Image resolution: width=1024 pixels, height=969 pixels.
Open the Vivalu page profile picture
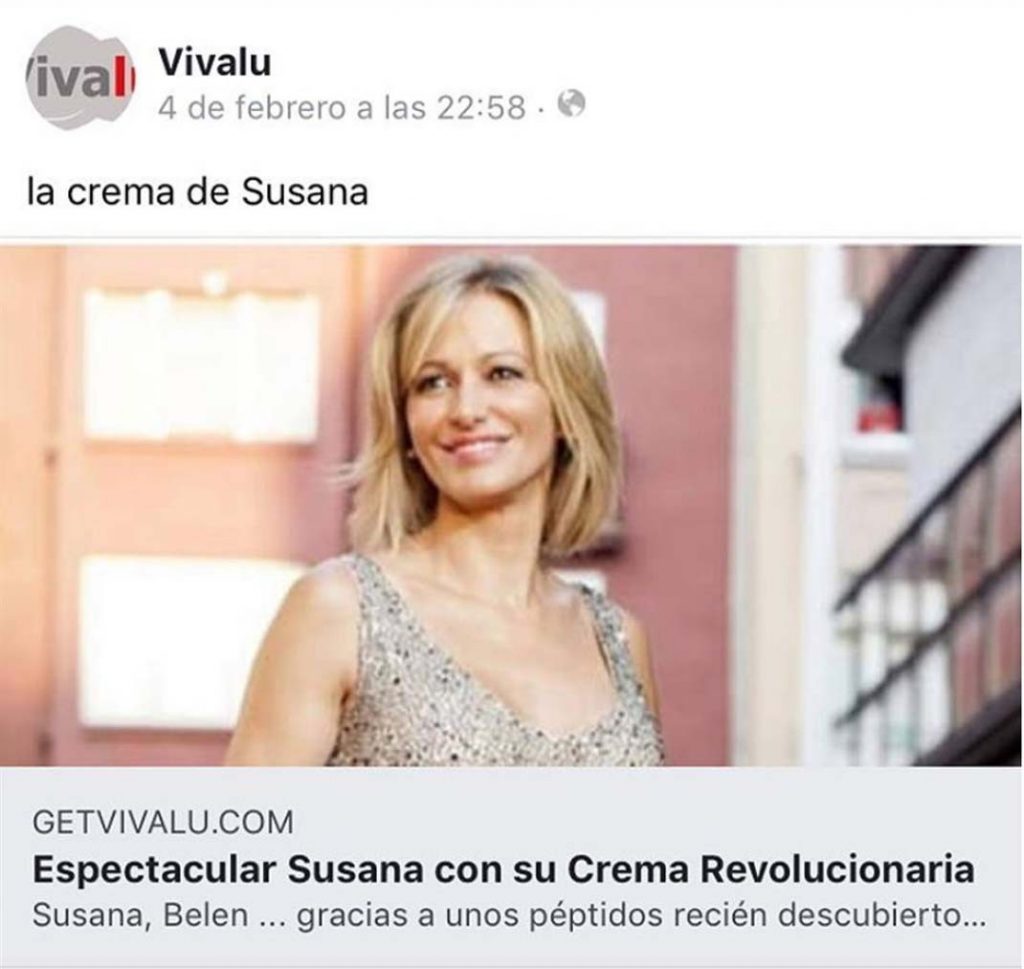click(79, 78)
